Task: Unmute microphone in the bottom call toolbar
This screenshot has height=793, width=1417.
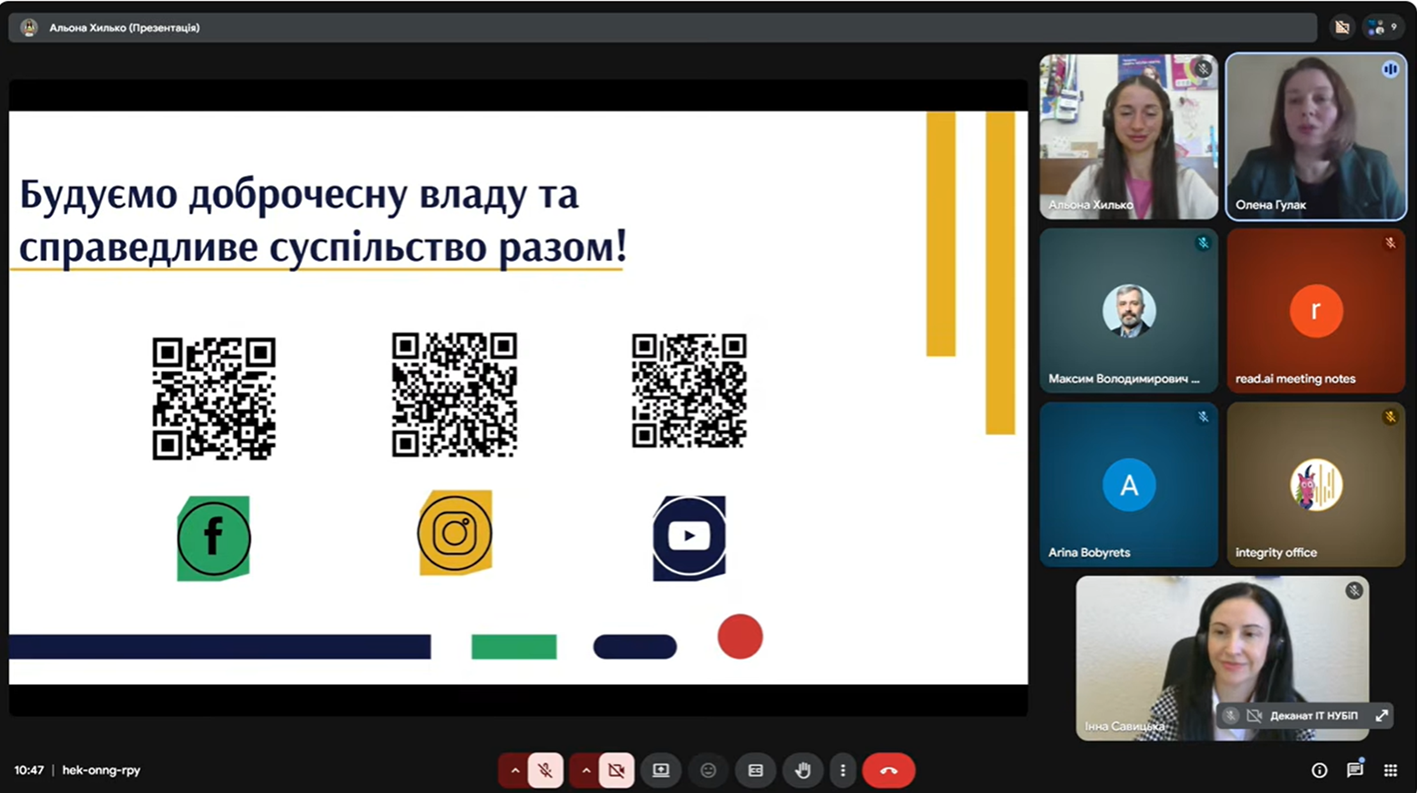Action: click(545, 771)
